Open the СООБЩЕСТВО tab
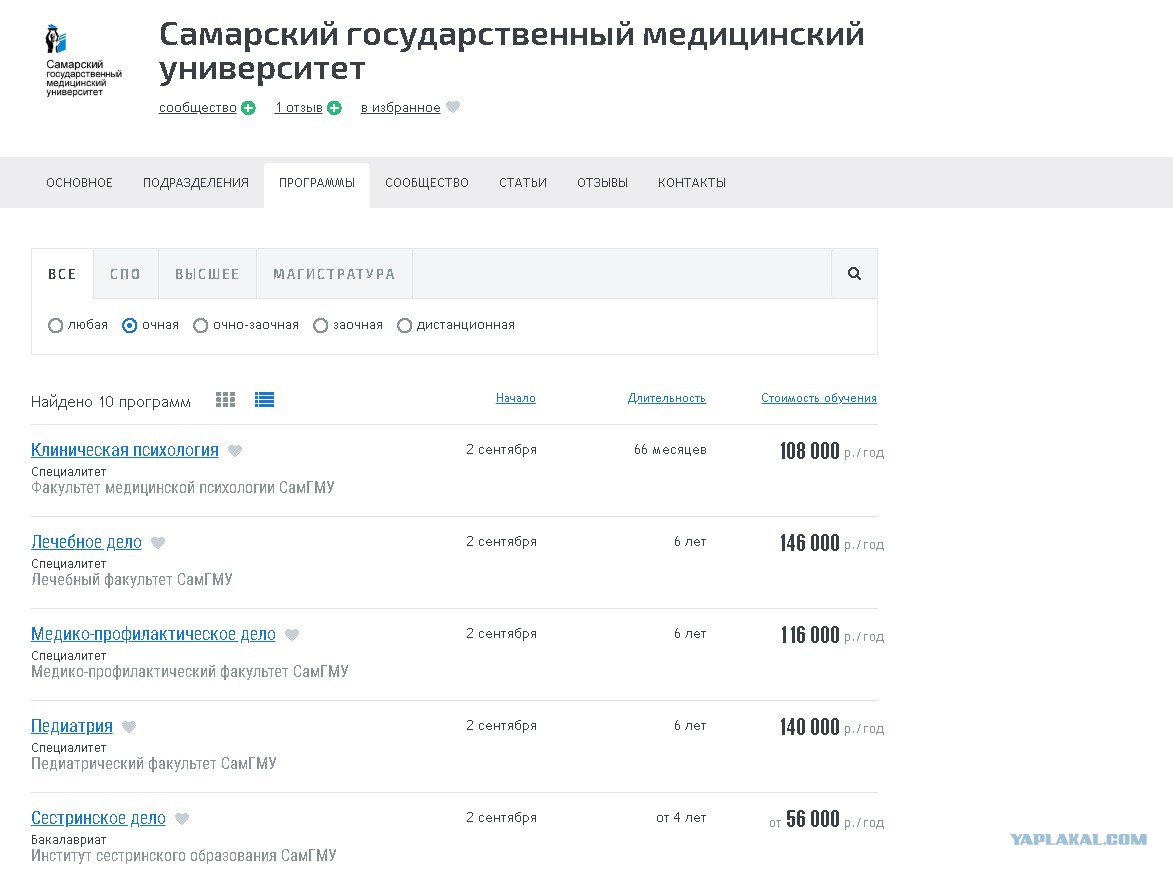The height and width of the screenshot is (869, 1173). coord(427,182)
